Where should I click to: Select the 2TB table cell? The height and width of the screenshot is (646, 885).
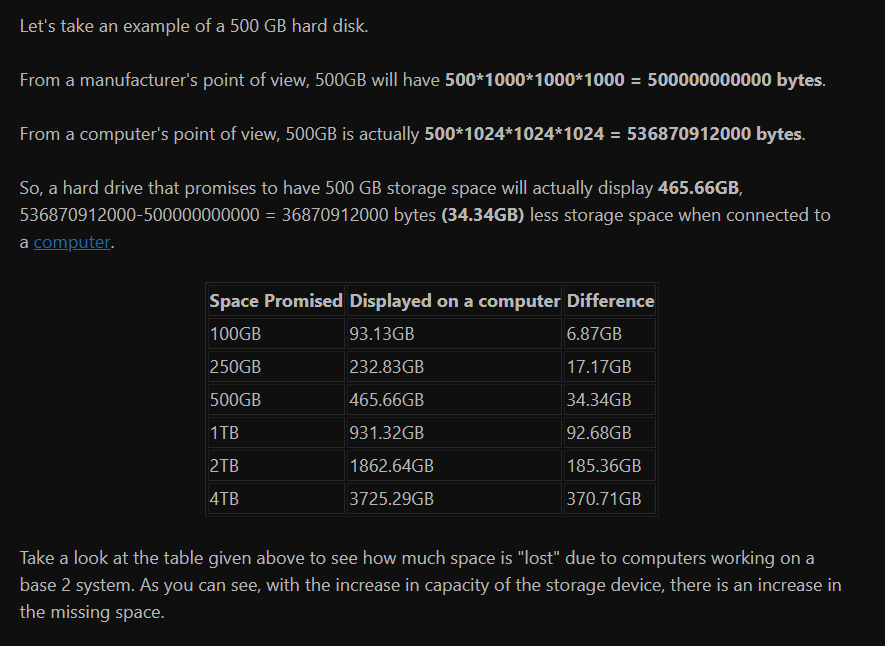pos(276,465)
